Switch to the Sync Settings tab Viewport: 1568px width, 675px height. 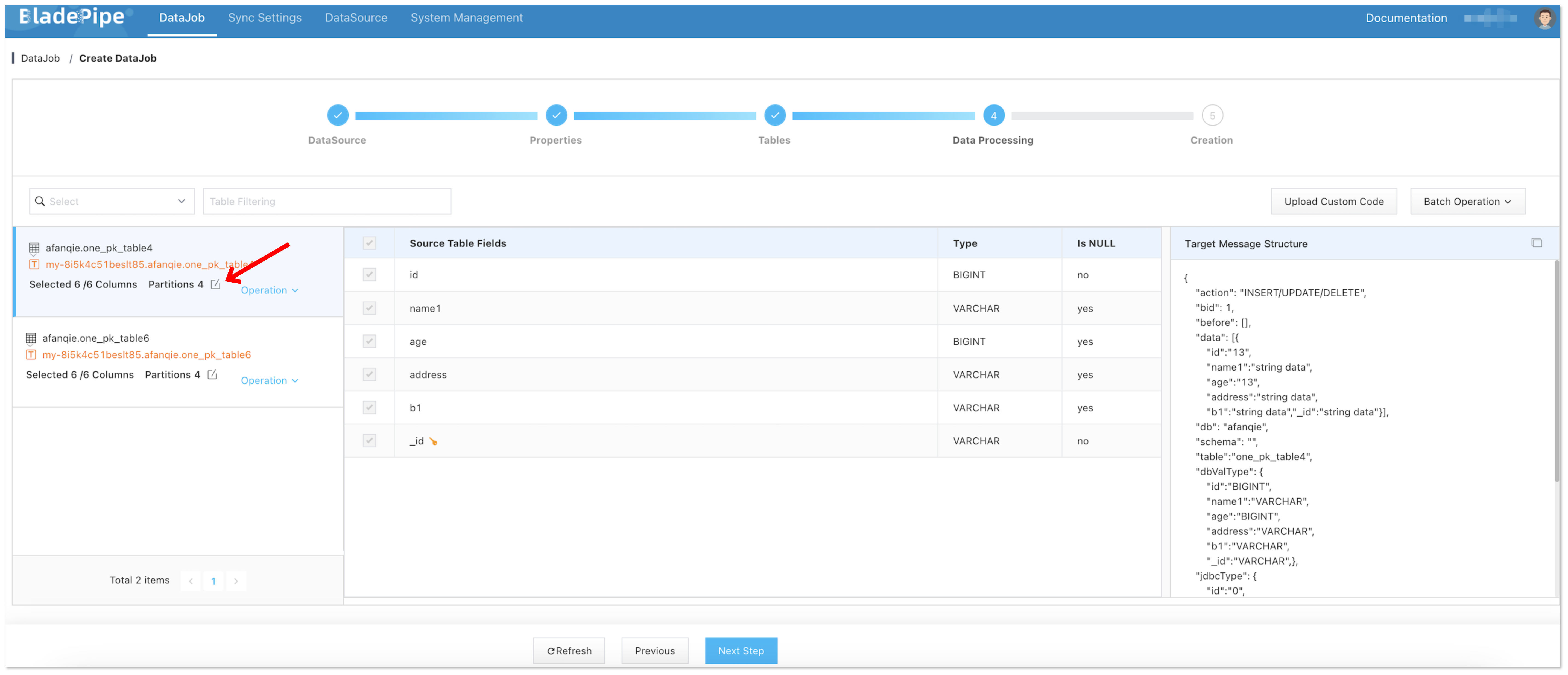[x=265, y=18]
